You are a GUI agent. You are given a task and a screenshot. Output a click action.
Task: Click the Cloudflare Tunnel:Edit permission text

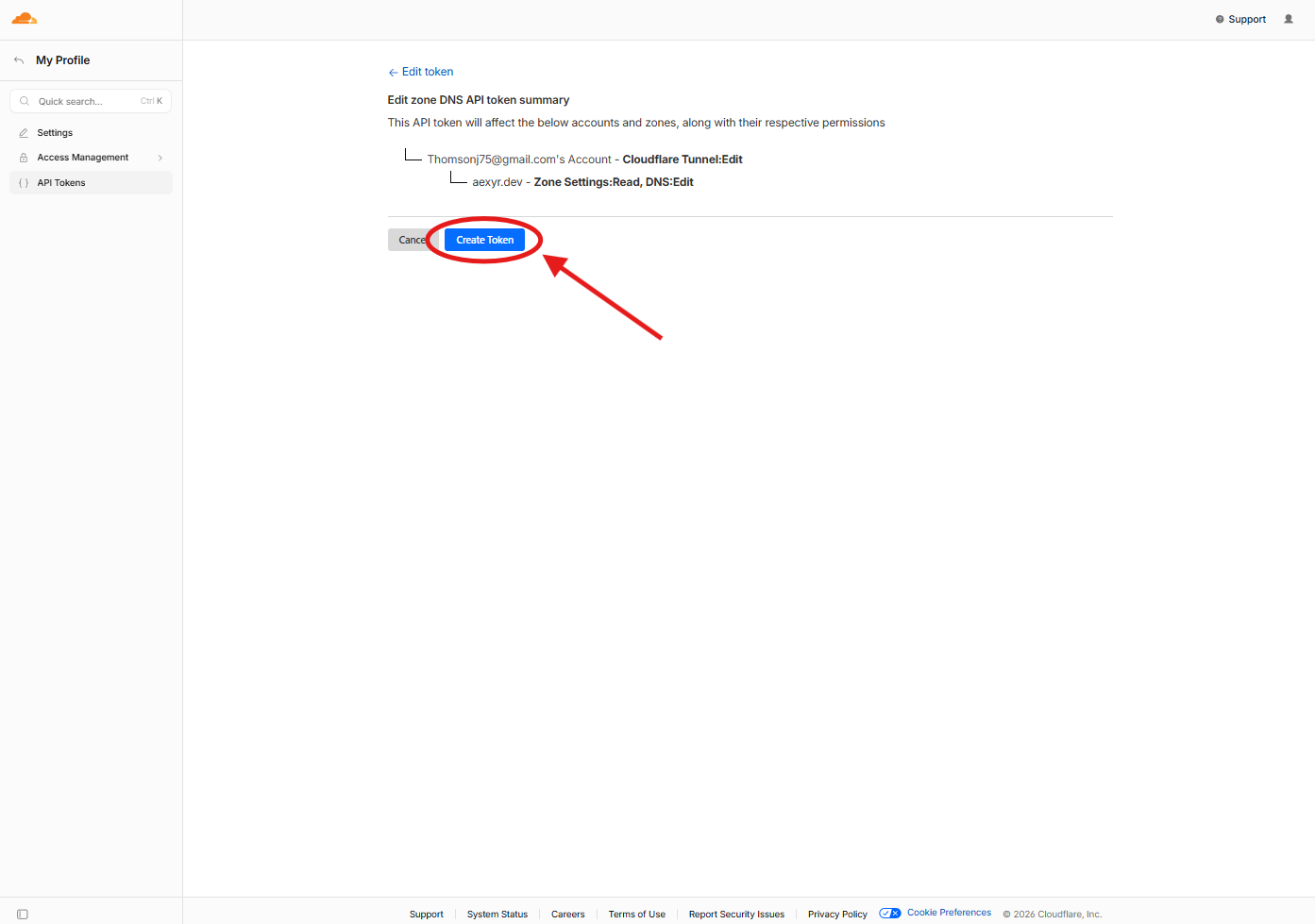(683, 160)
